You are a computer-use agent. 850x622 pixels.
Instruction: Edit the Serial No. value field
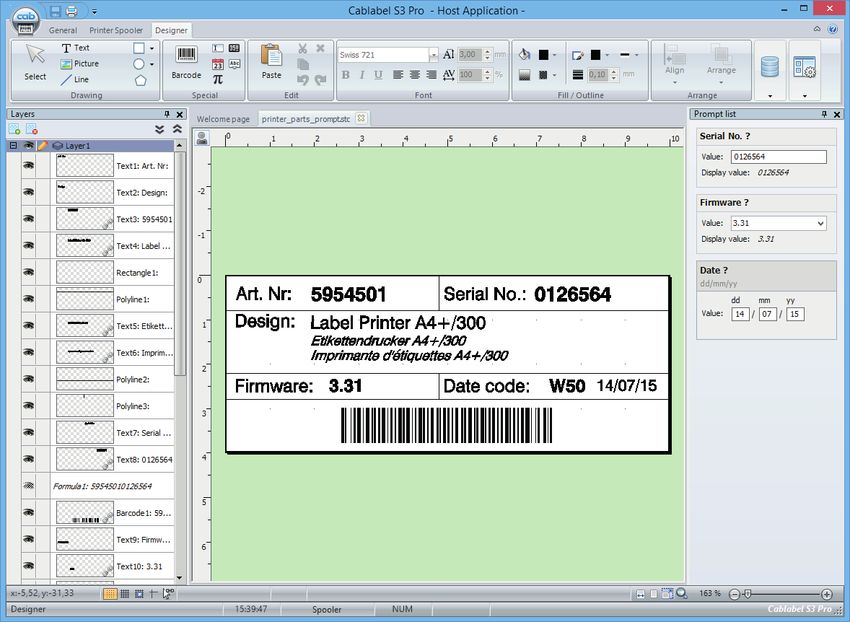click(x=778, y=157)
